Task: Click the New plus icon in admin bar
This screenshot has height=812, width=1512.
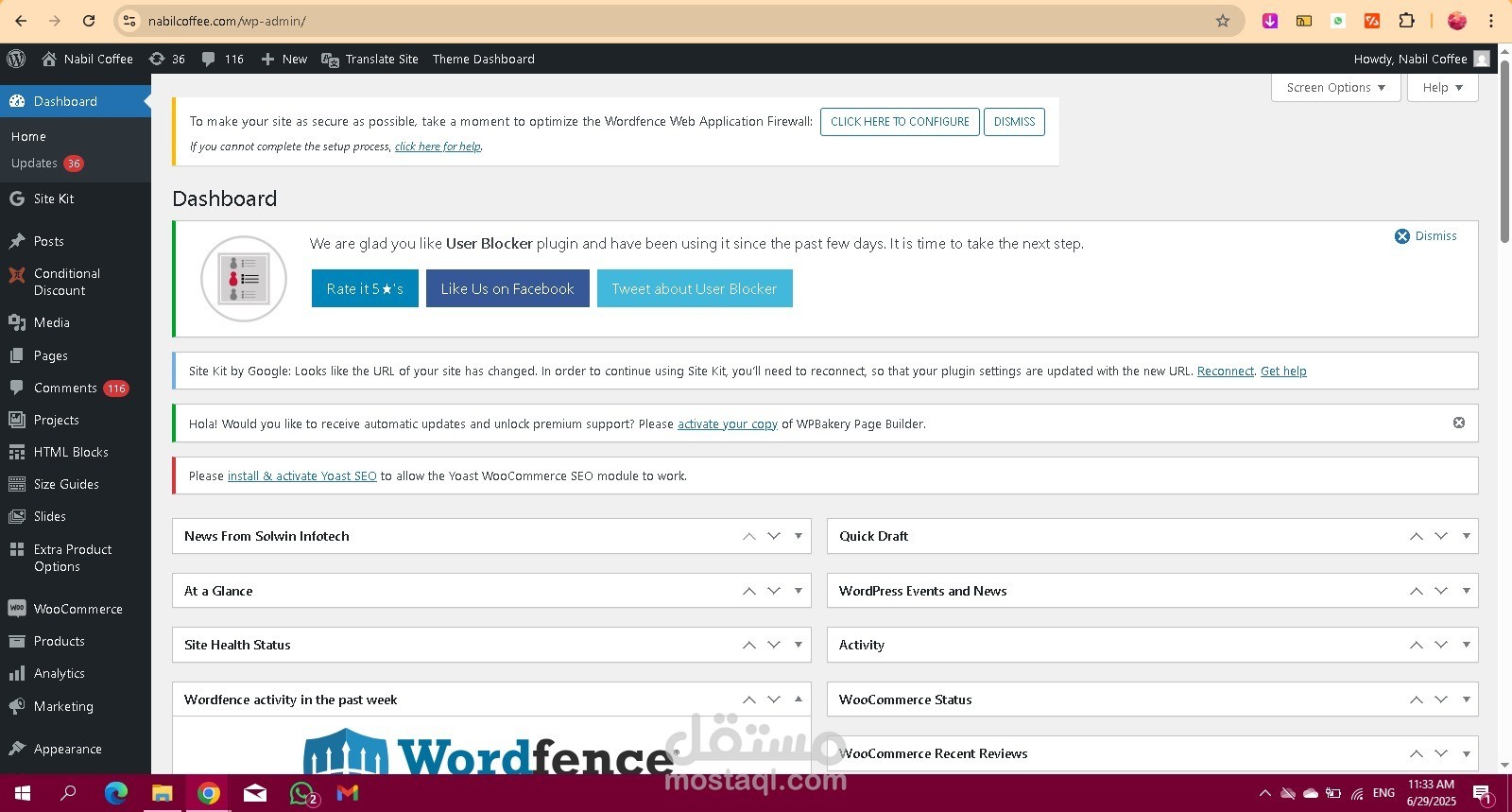Action: tap(267, 59)
